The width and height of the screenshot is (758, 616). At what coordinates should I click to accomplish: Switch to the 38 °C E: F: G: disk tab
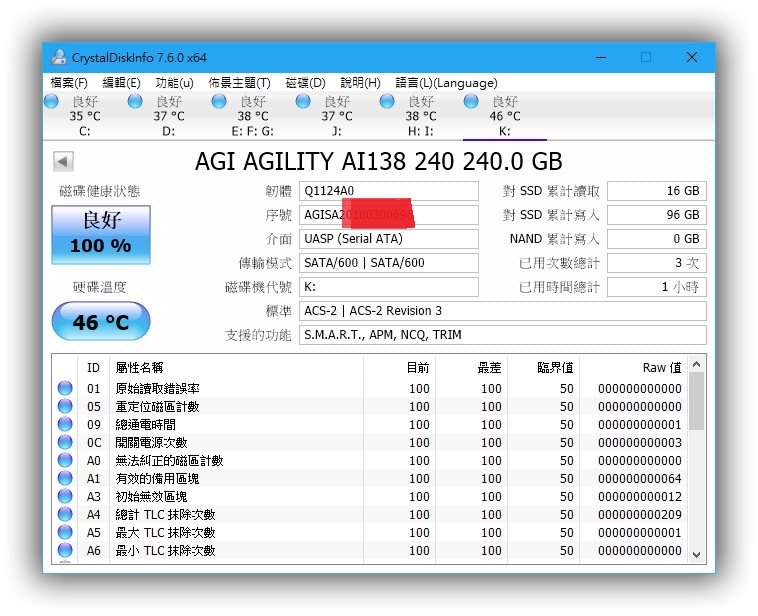pos(253,116)
